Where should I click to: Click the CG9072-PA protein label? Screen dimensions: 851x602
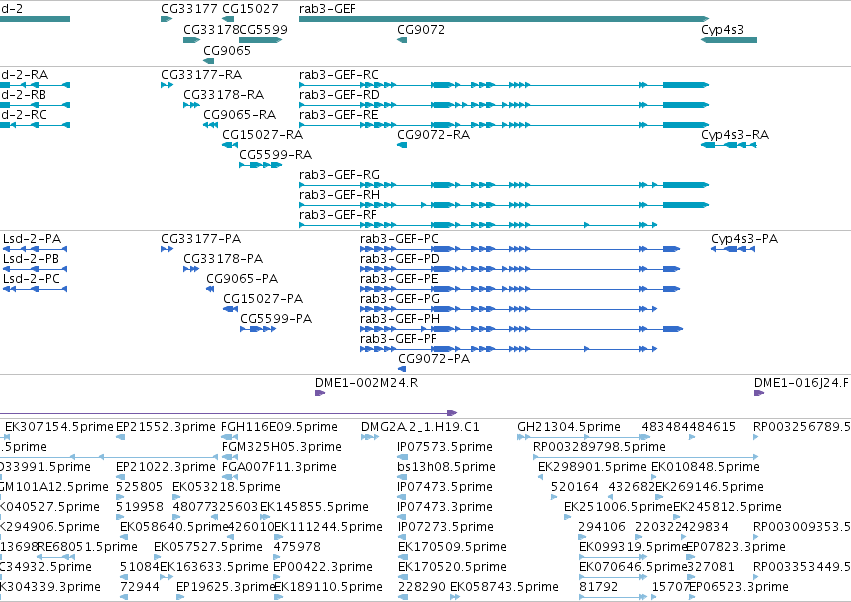pyautogui.click(x=434, y=359)
